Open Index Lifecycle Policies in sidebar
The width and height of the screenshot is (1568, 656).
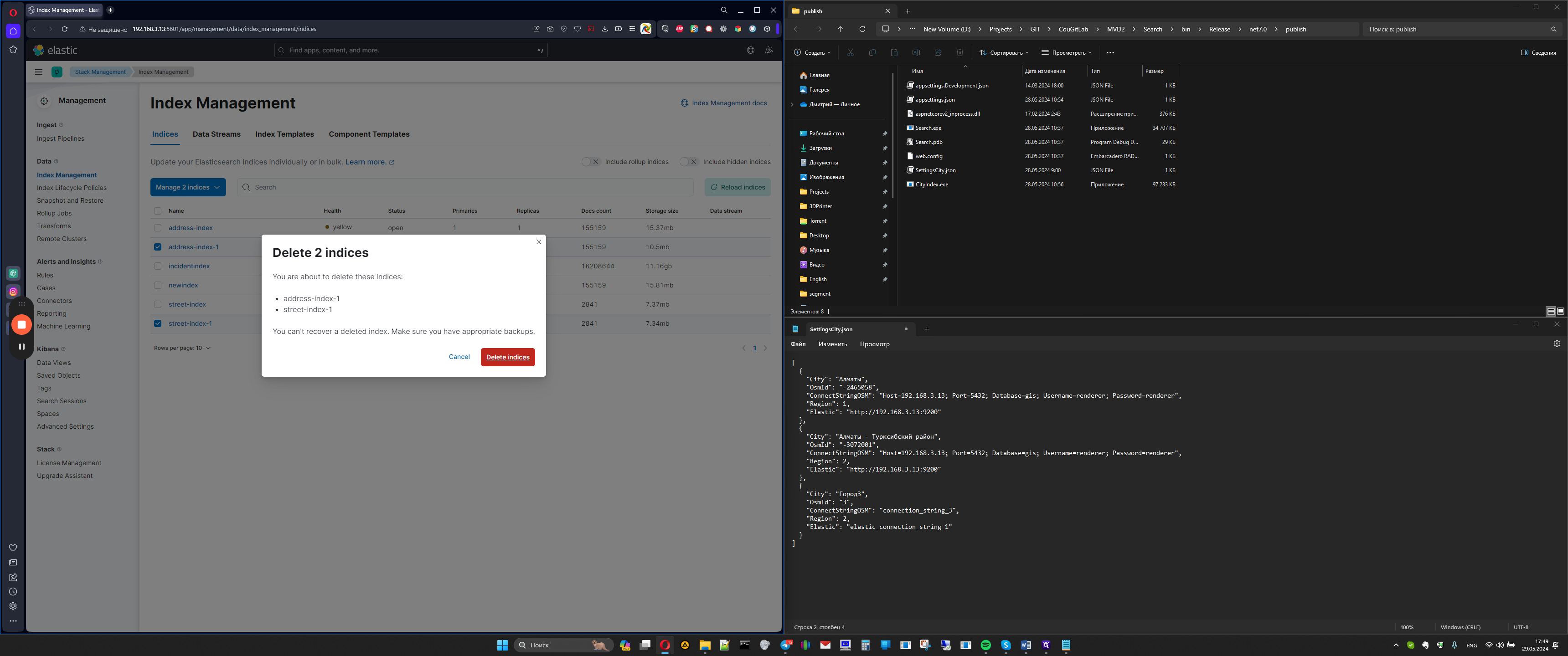(71, 188)
